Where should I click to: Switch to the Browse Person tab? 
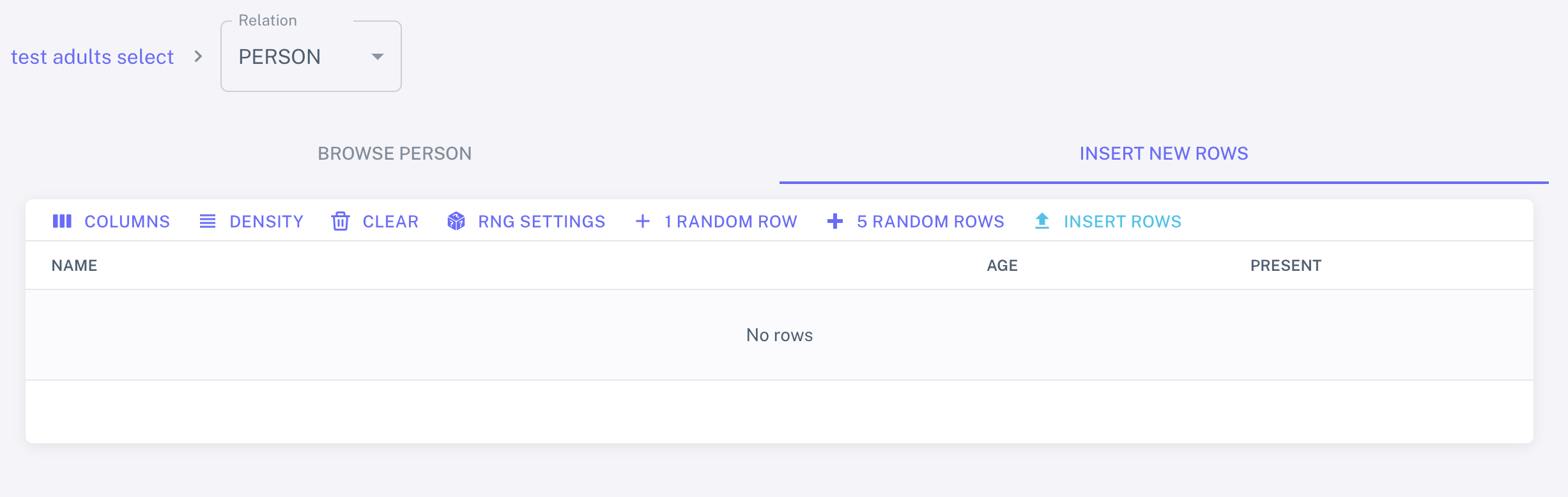point(395,153)
